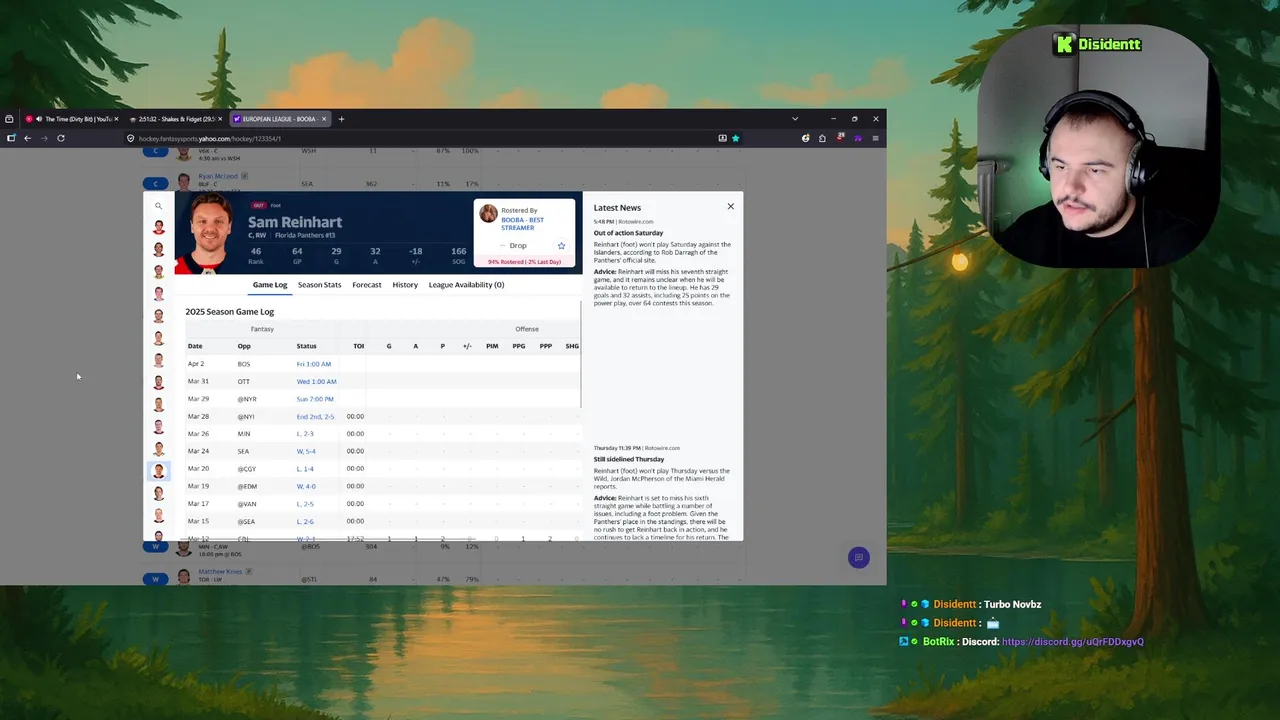The width and height of the screenshot is (1280, 720).
Task: Expand the list all tabs chevron
Action: point(795,119)
